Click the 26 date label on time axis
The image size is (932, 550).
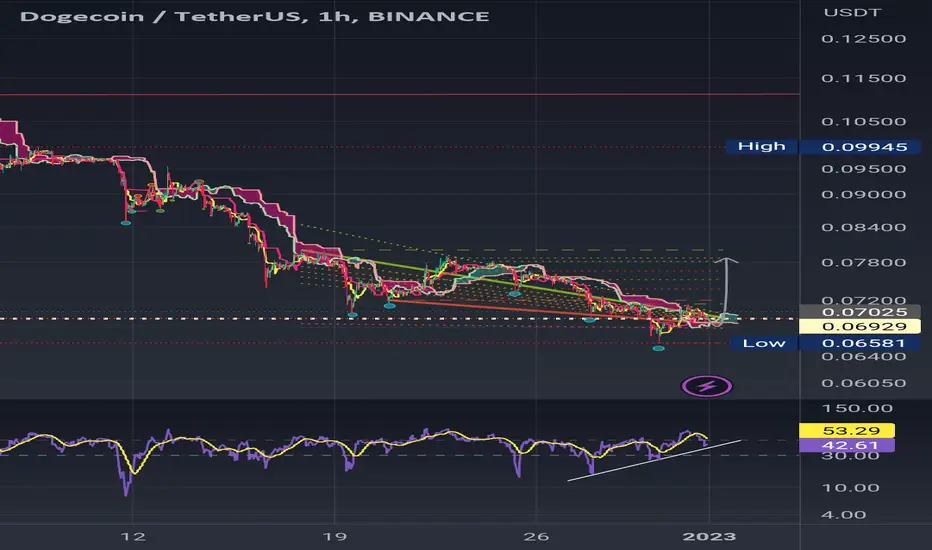pyautogui.click(x=536, y=537)
